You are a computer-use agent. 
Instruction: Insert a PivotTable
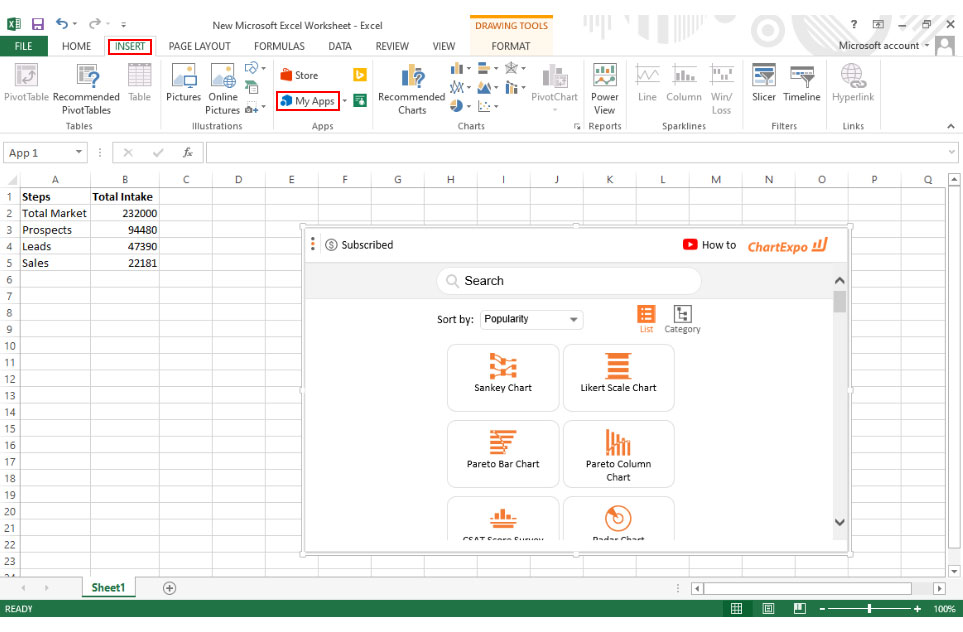coord(26,83)
